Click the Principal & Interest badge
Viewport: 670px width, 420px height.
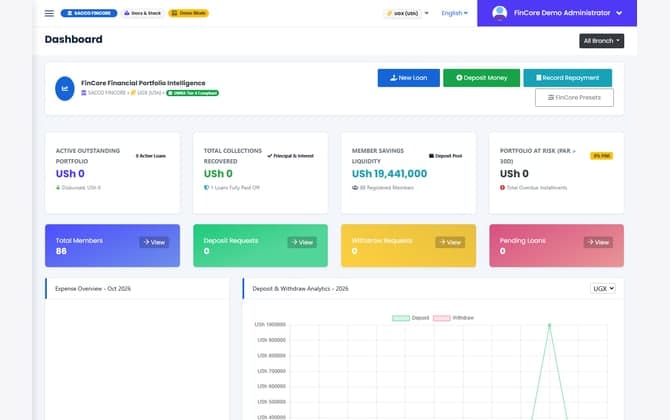[291, 156]
